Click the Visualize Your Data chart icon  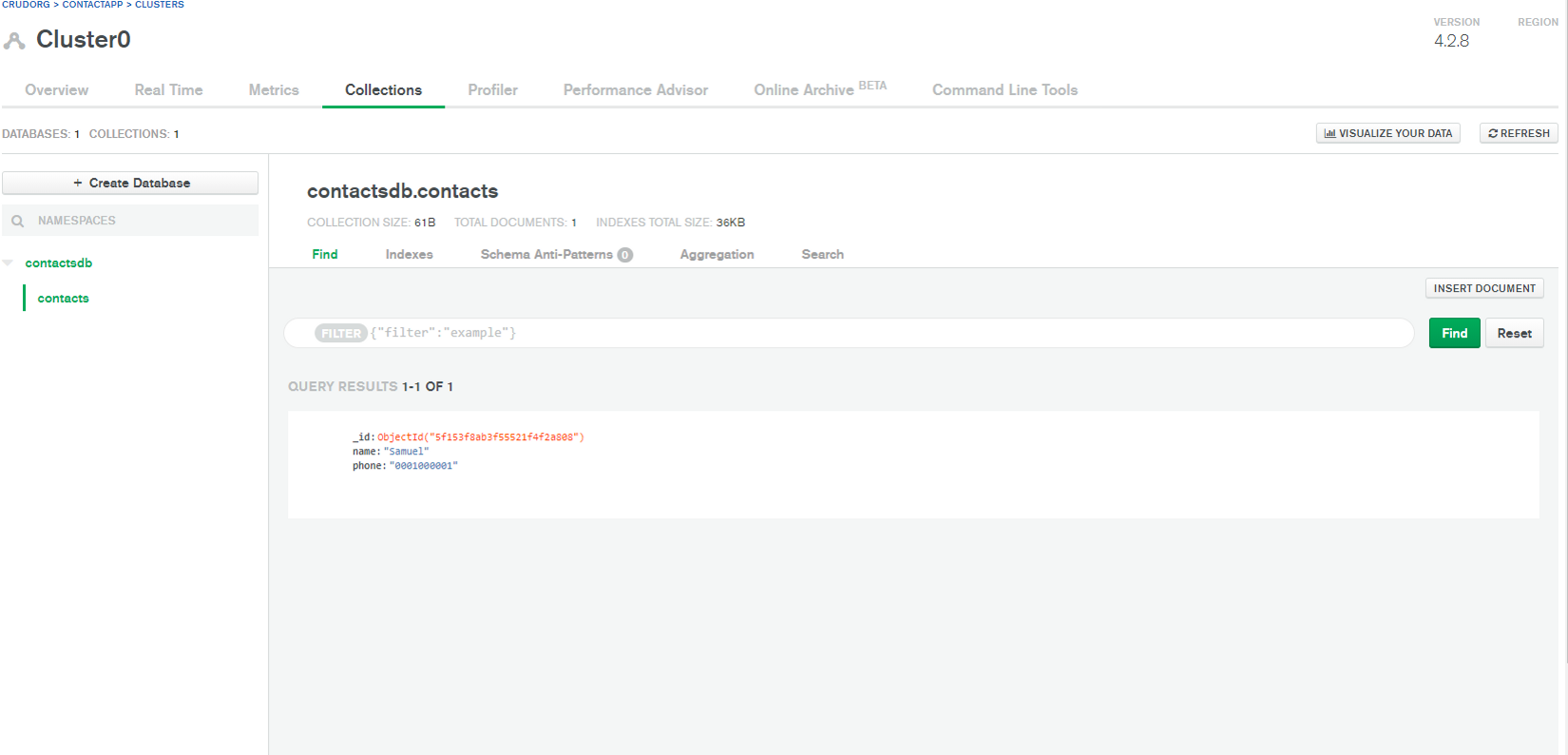pos(1329,134)
